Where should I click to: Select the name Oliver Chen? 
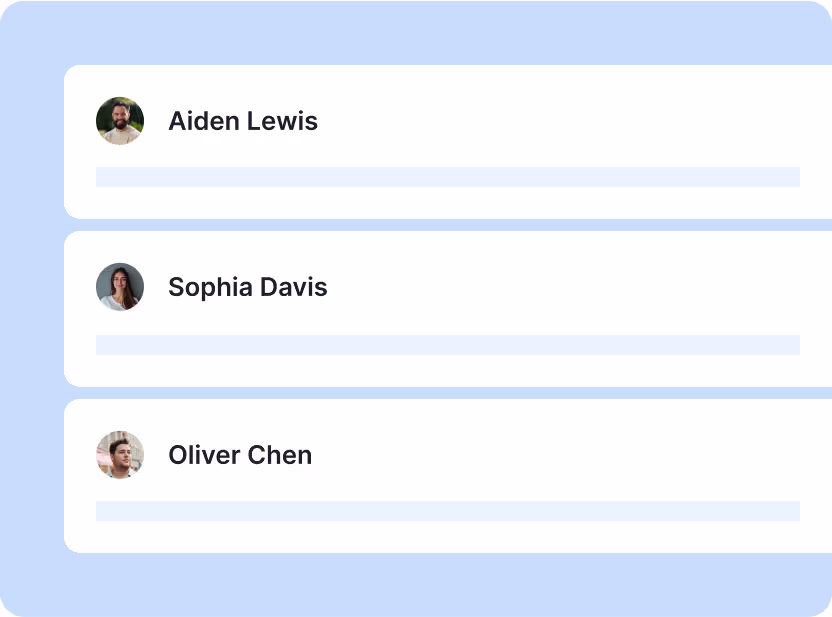click(239, 455)
